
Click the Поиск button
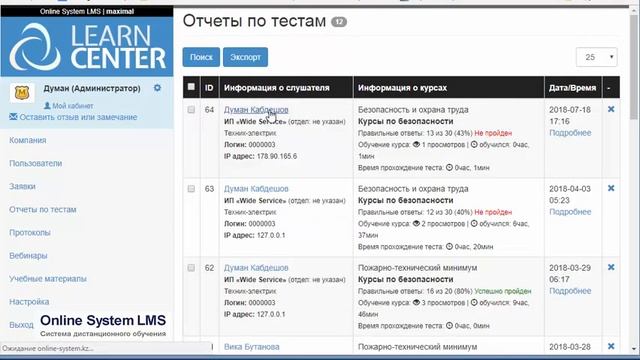tap(201, 57)
